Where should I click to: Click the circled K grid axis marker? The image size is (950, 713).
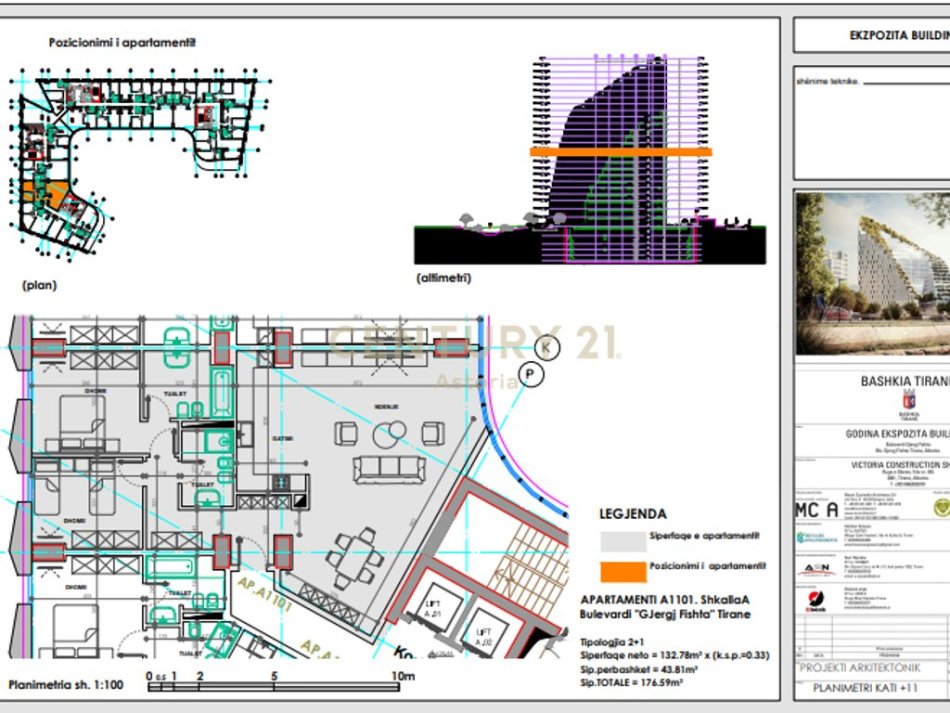coord(547,347)
